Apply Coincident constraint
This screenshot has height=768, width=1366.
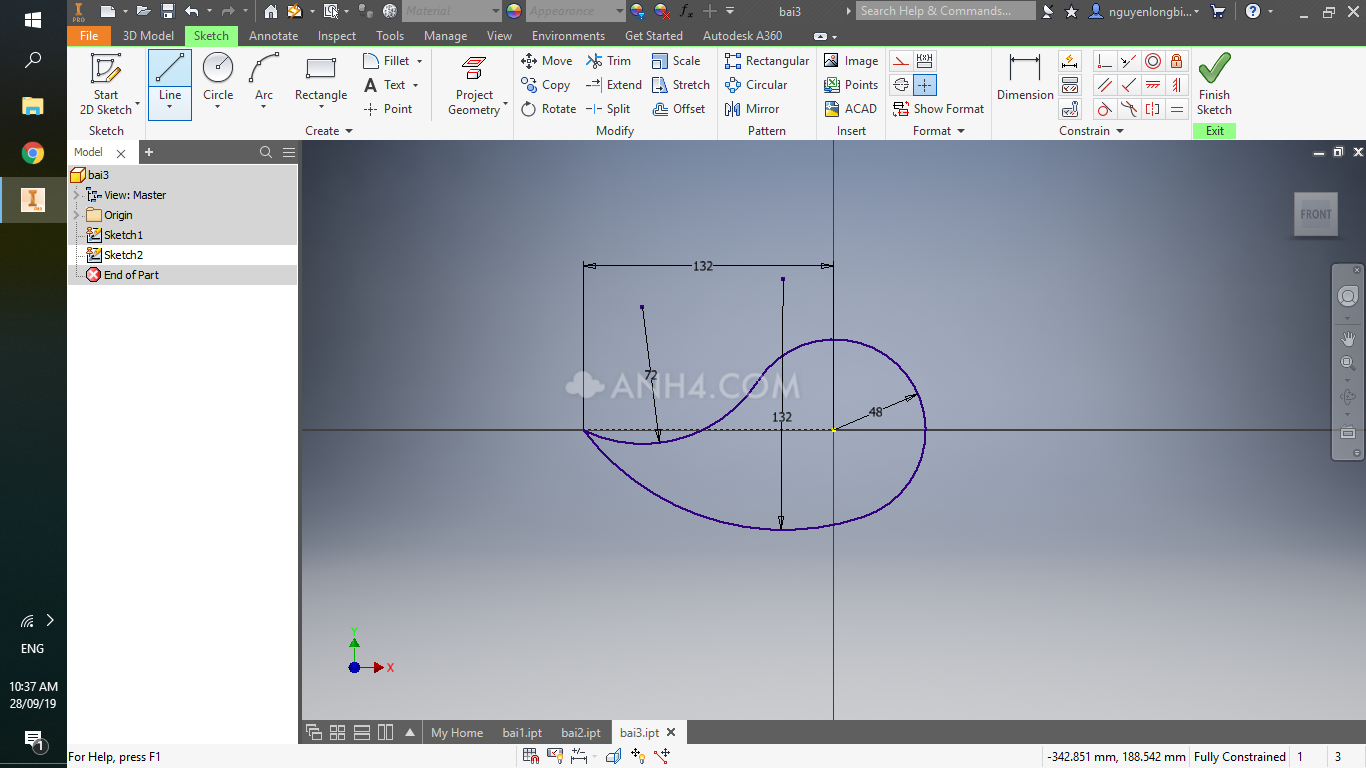click(1104, 61)
